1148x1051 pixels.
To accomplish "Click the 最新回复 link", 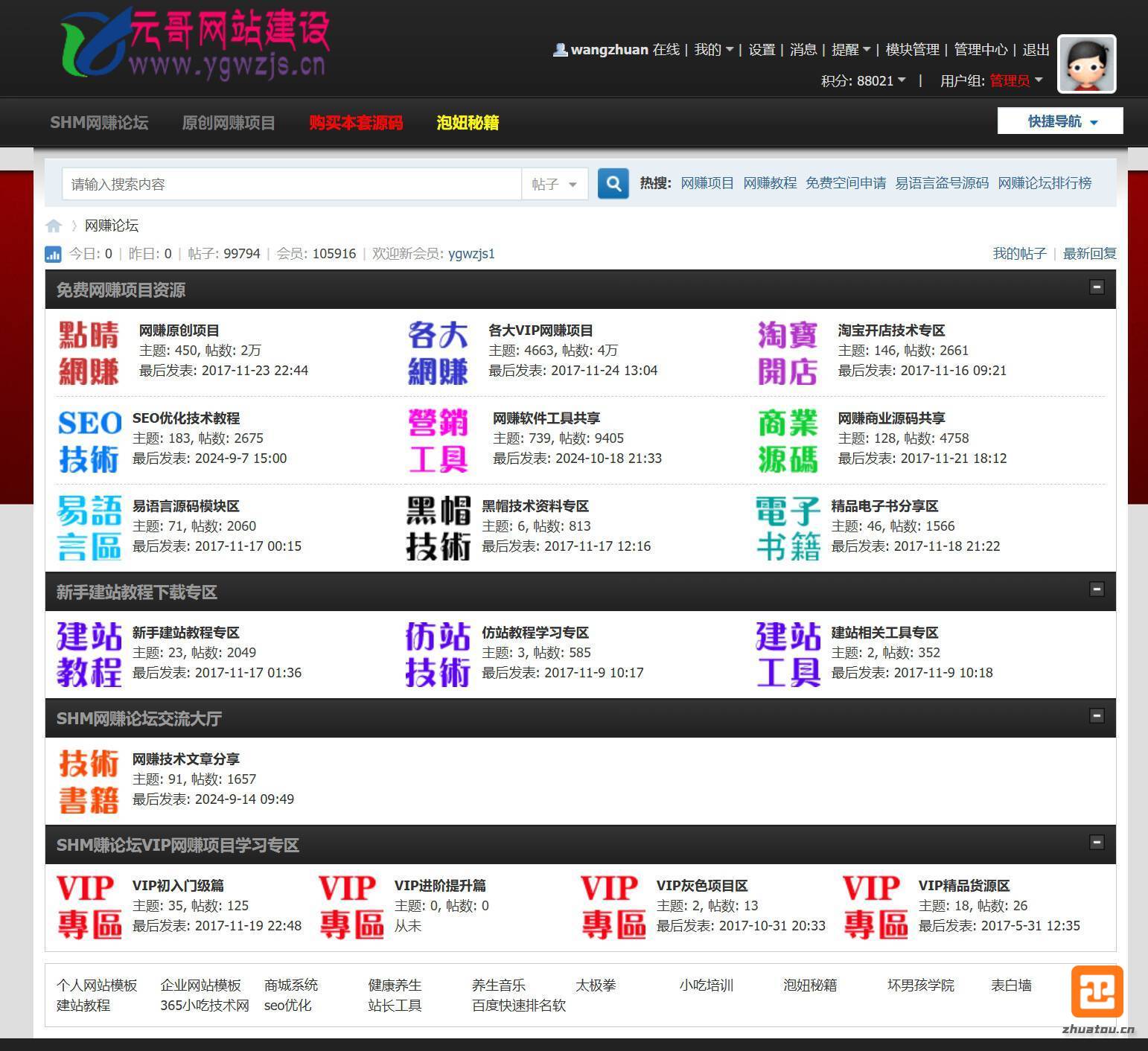I will (1089, 254).
